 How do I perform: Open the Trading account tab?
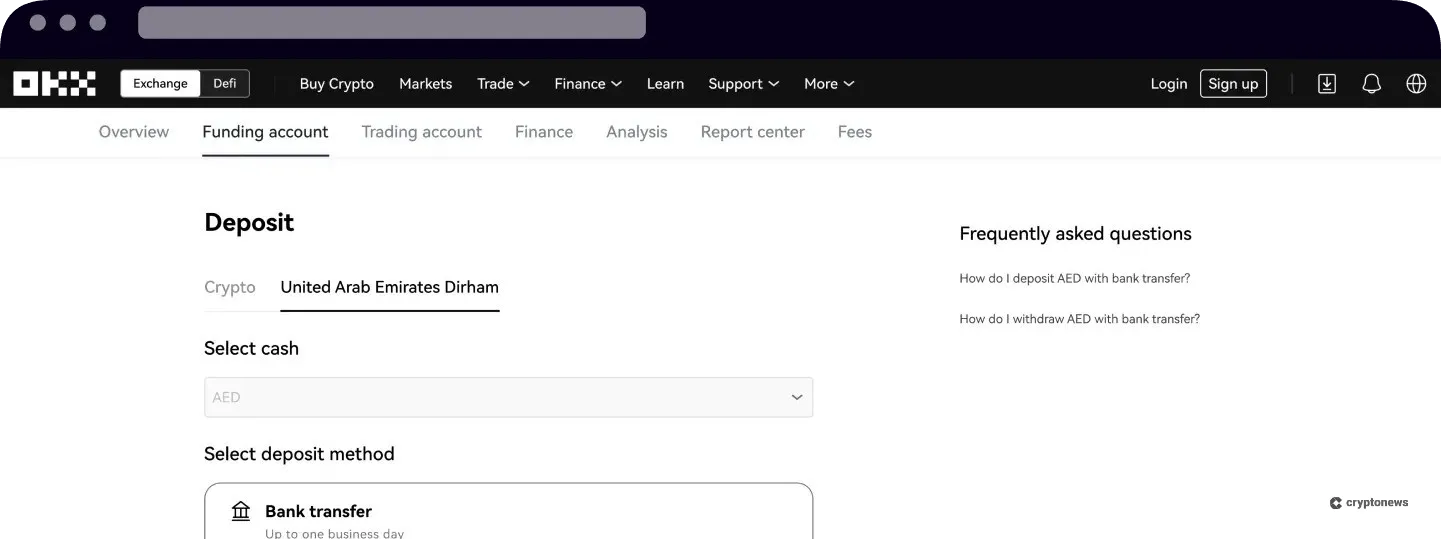click(x=421, y=132)
